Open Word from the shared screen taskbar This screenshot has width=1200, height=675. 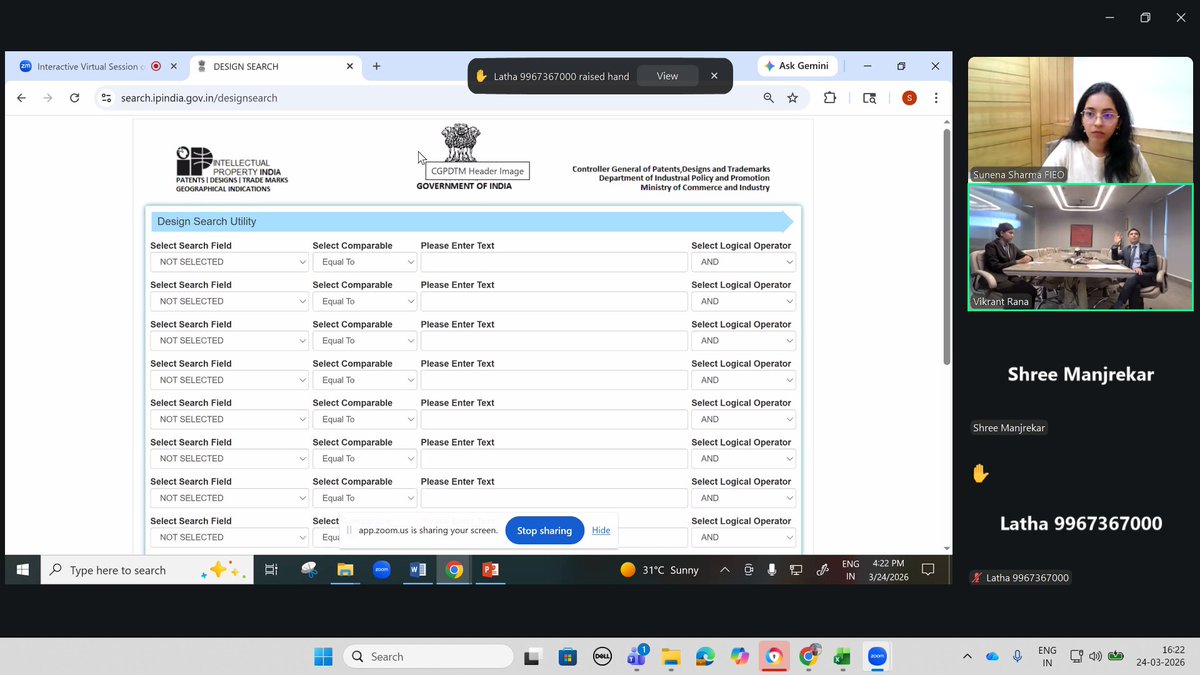(x=418, y=570)
